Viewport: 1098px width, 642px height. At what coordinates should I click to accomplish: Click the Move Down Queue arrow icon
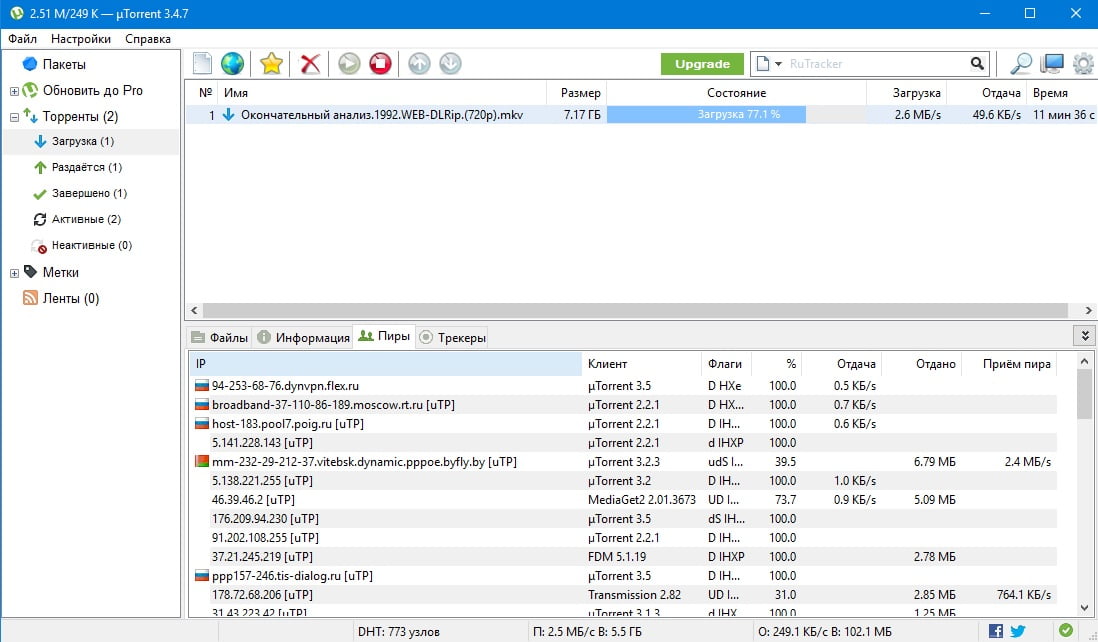(450, 64)
